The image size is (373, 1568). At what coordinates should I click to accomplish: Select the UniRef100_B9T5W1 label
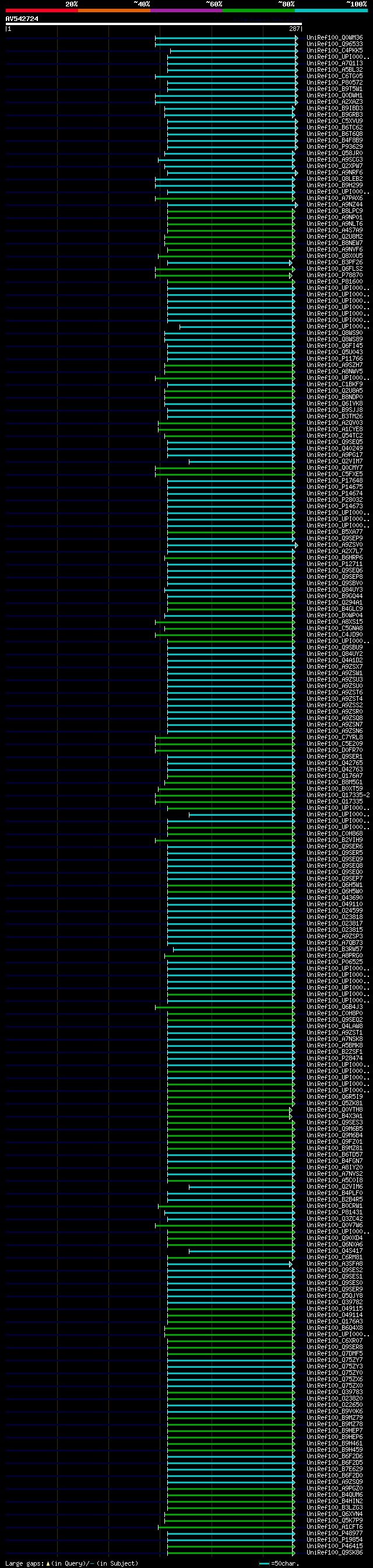(335, 89)
